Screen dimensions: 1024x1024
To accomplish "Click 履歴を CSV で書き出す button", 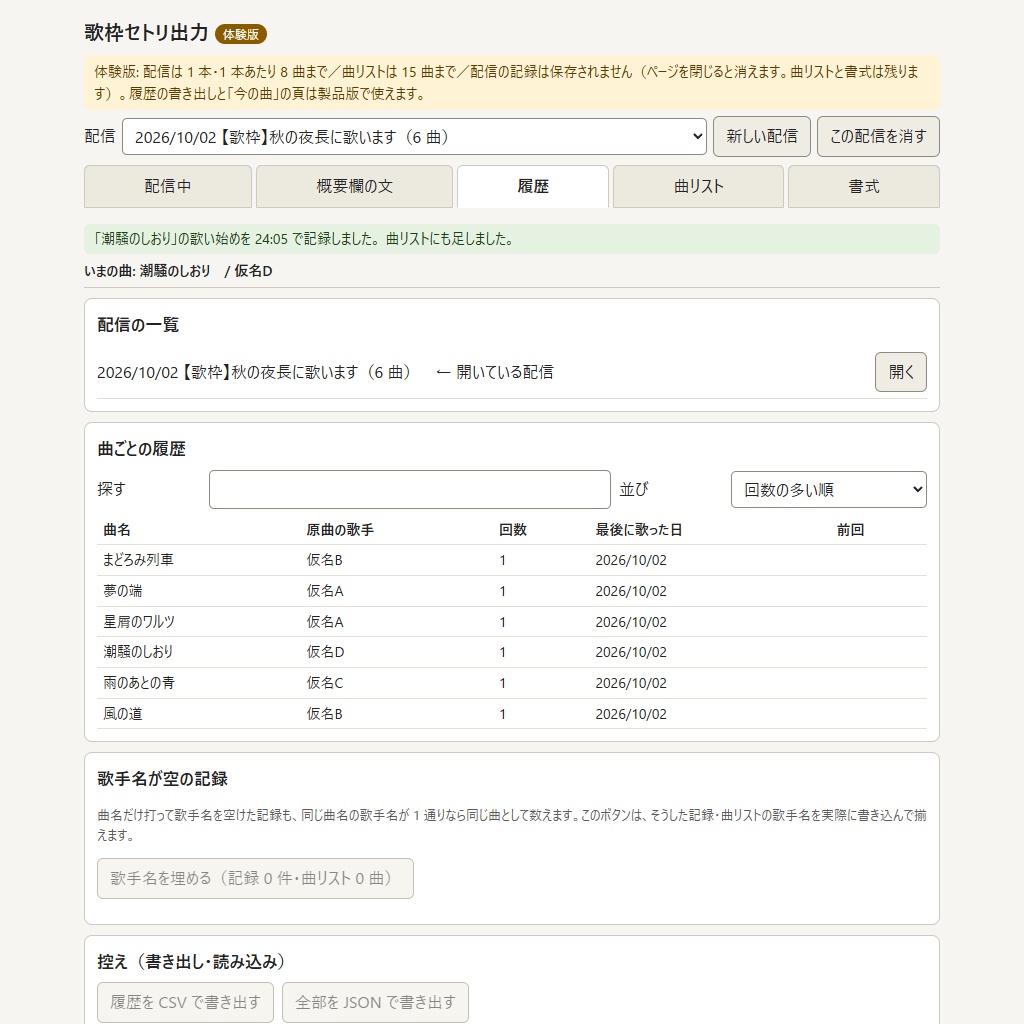I will click(185, 1002).
